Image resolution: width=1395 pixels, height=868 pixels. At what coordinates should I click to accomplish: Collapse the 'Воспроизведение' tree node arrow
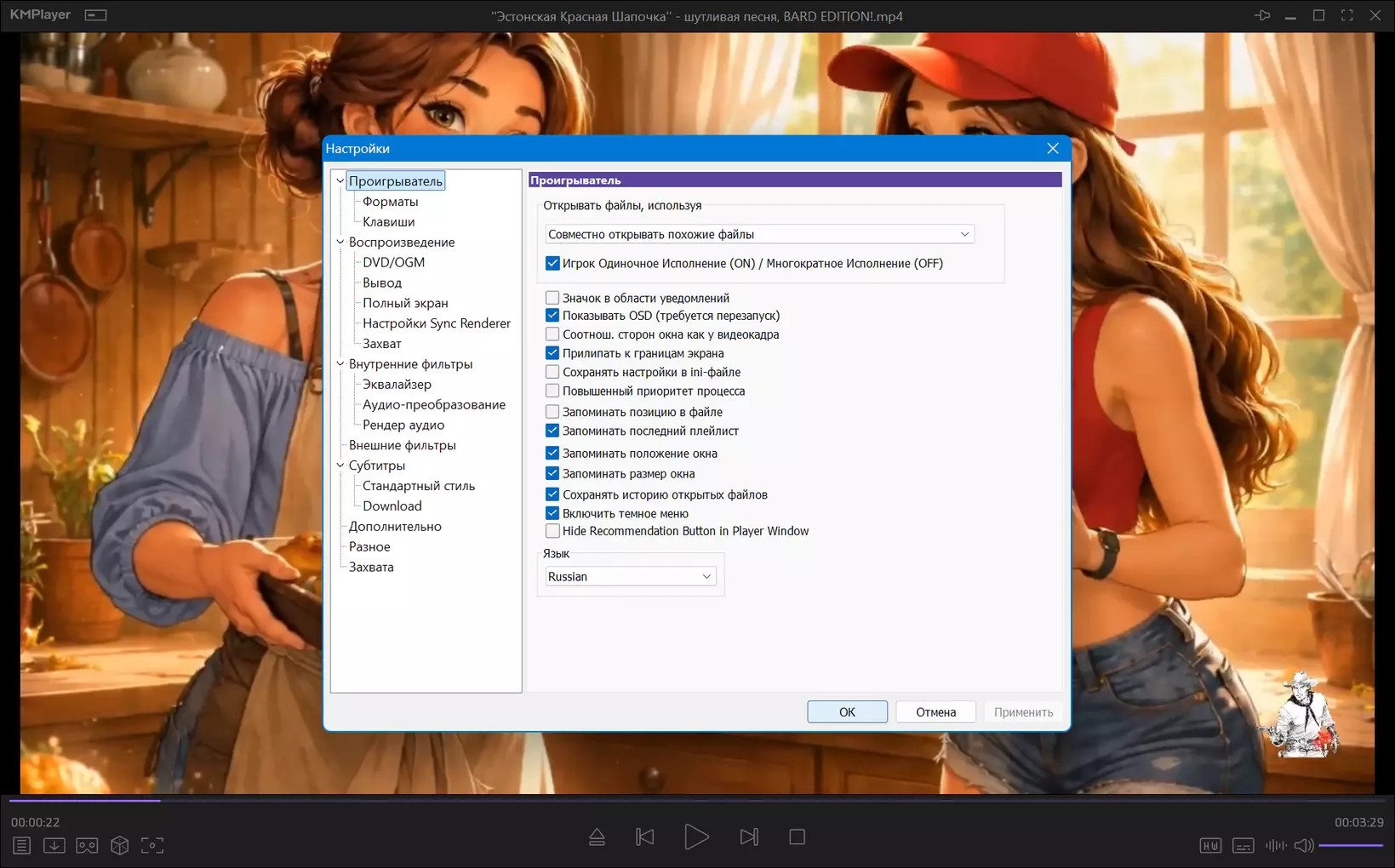click(340, 243)
